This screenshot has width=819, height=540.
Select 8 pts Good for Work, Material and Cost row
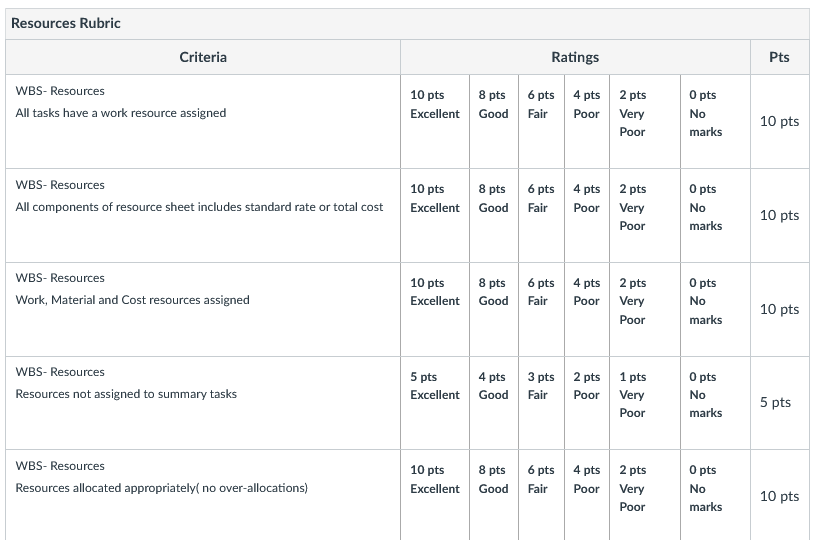coord(494,309)
